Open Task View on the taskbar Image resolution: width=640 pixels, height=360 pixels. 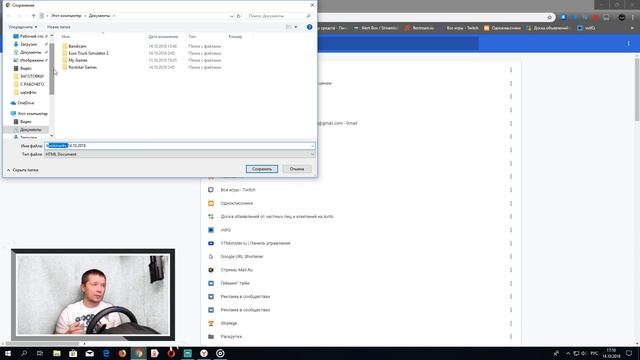point(40,353)
